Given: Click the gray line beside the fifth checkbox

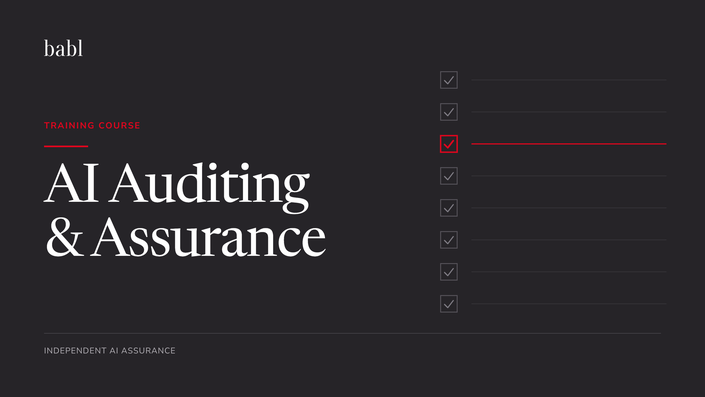Looking at the screenshot, I should pyautogui.click(x=569, y=208).
